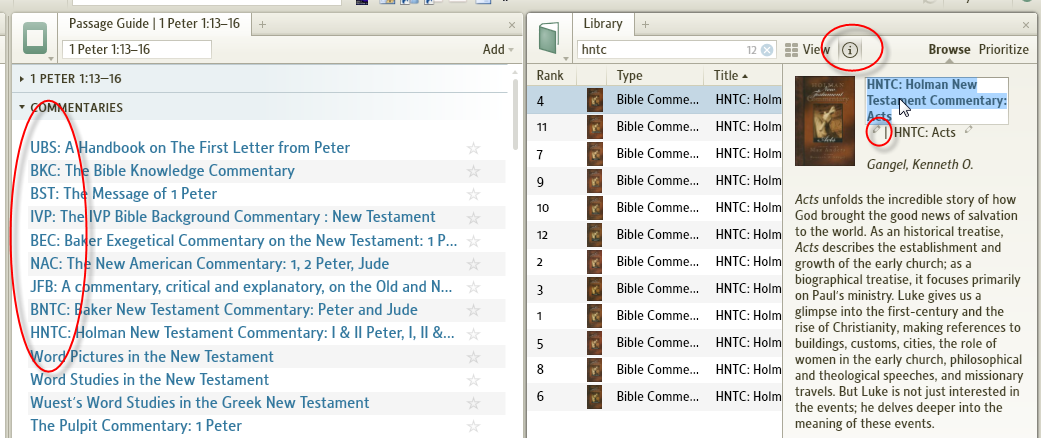Sort library by the Rank column

(550, 76)
